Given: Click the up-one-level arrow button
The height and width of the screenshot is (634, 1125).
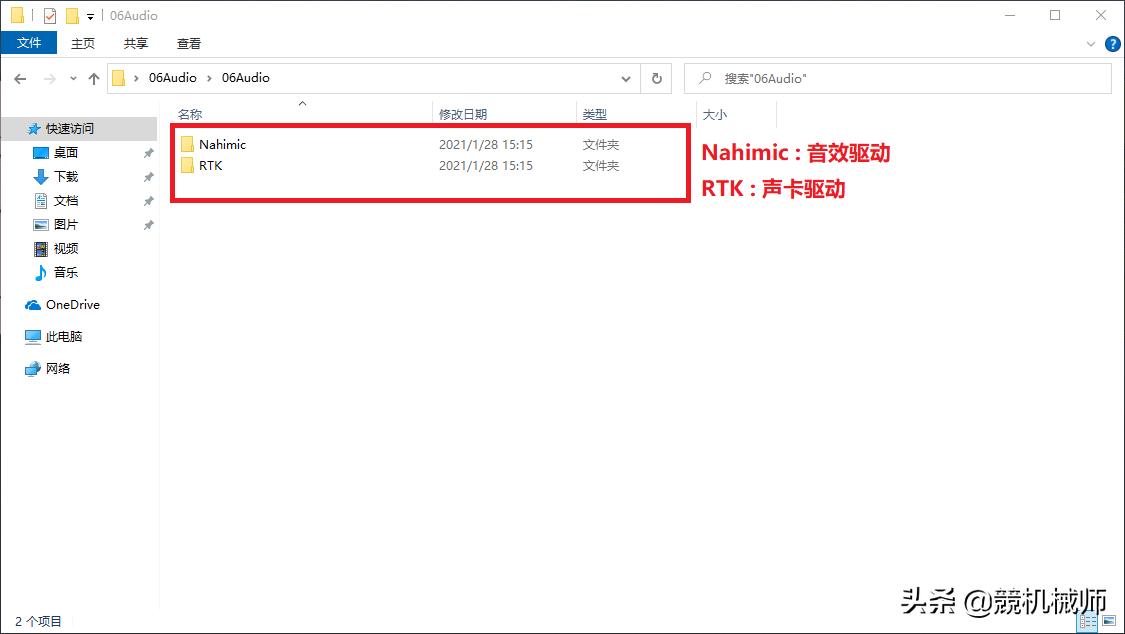Looking at the screenshot, I should click(94, 78).
